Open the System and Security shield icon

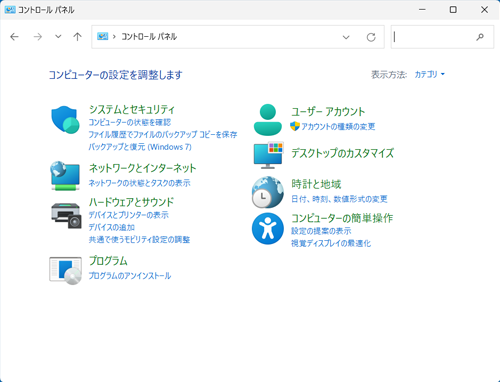[x=65, y=120]
